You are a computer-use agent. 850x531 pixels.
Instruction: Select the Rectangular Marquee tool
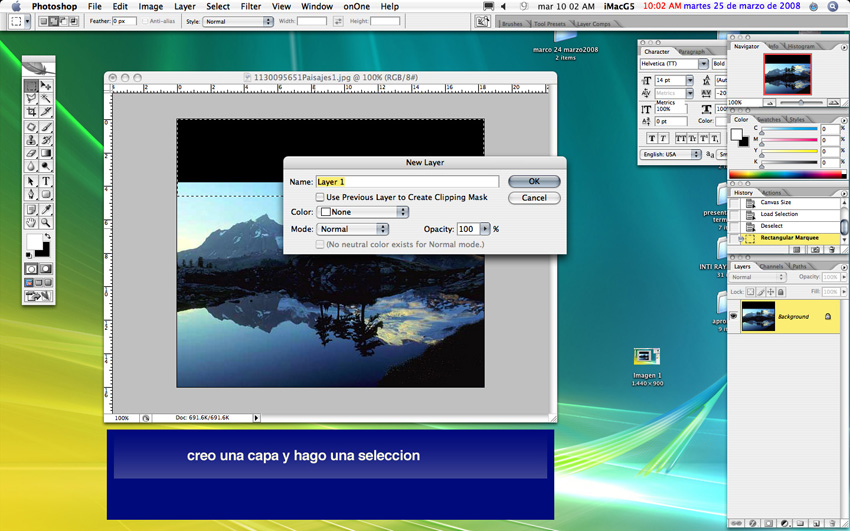31,87
